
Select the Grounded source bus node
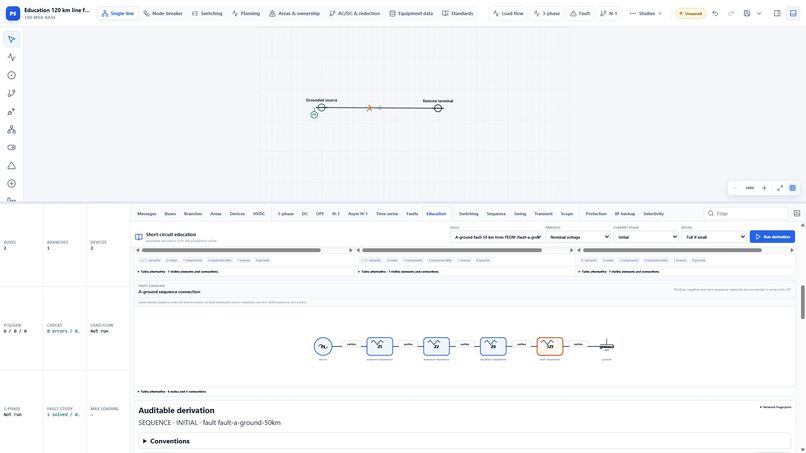point(321,107)
